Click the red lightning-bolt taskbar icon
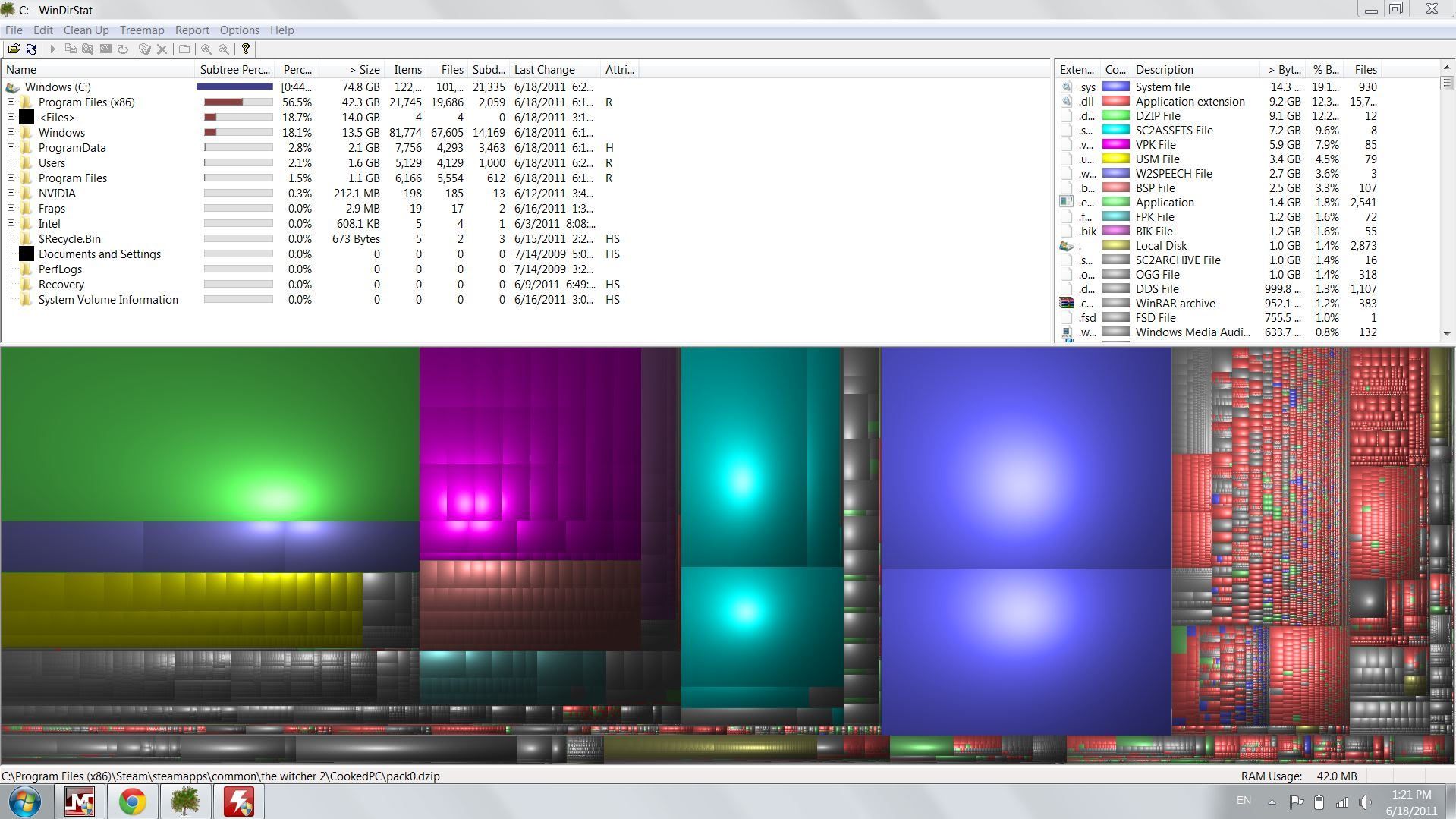This screenshot has width=1456, height=819. 238,802
